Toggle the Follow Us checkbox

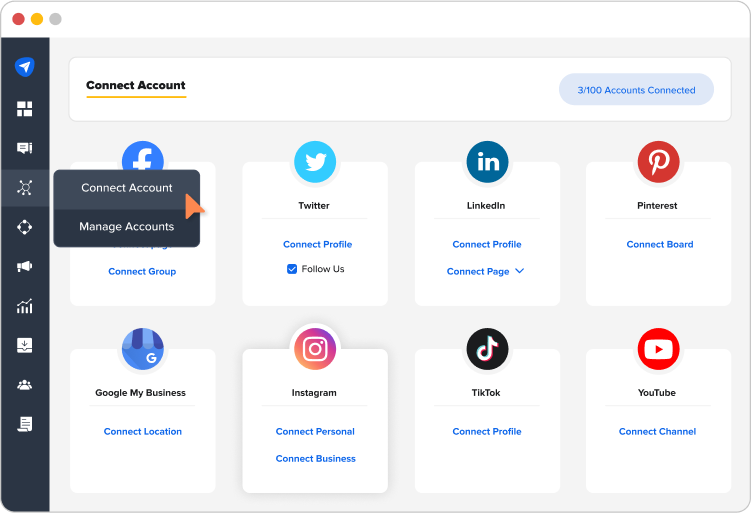pos(292,269)
